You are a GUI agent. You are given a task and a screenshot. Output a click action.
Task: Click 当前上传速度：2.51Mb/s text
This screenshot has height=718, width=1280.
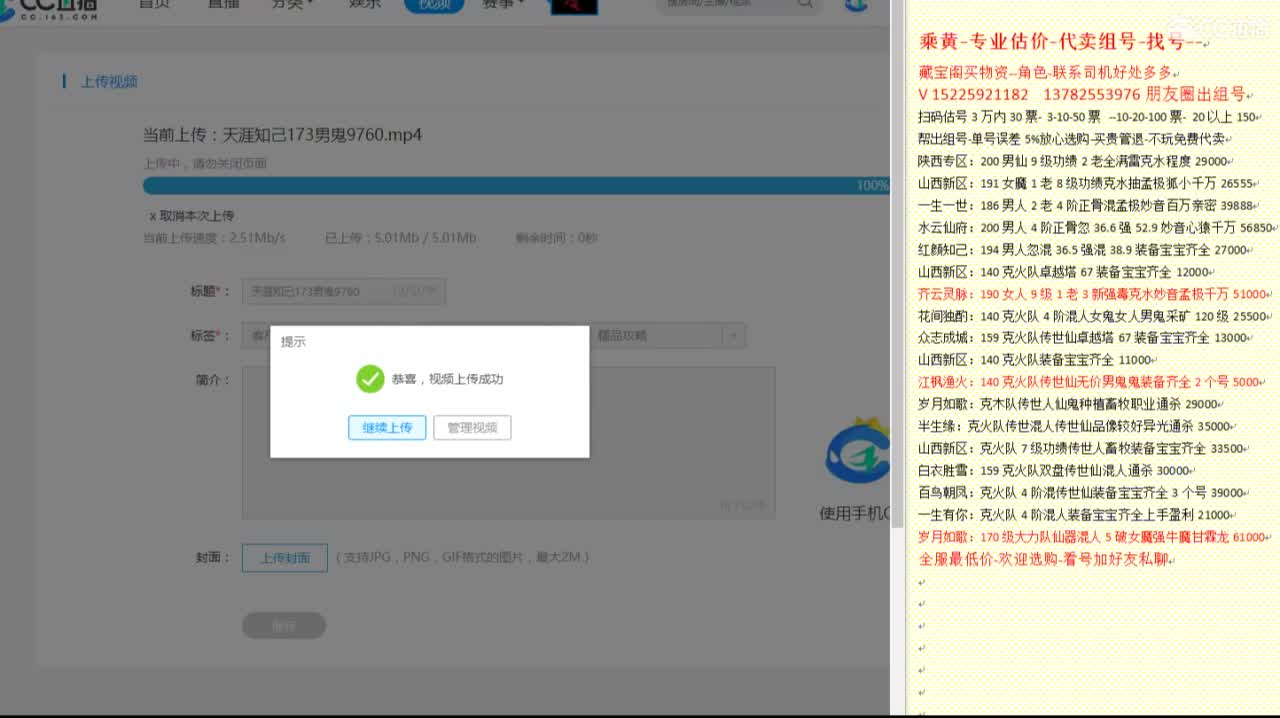point(214,238)
